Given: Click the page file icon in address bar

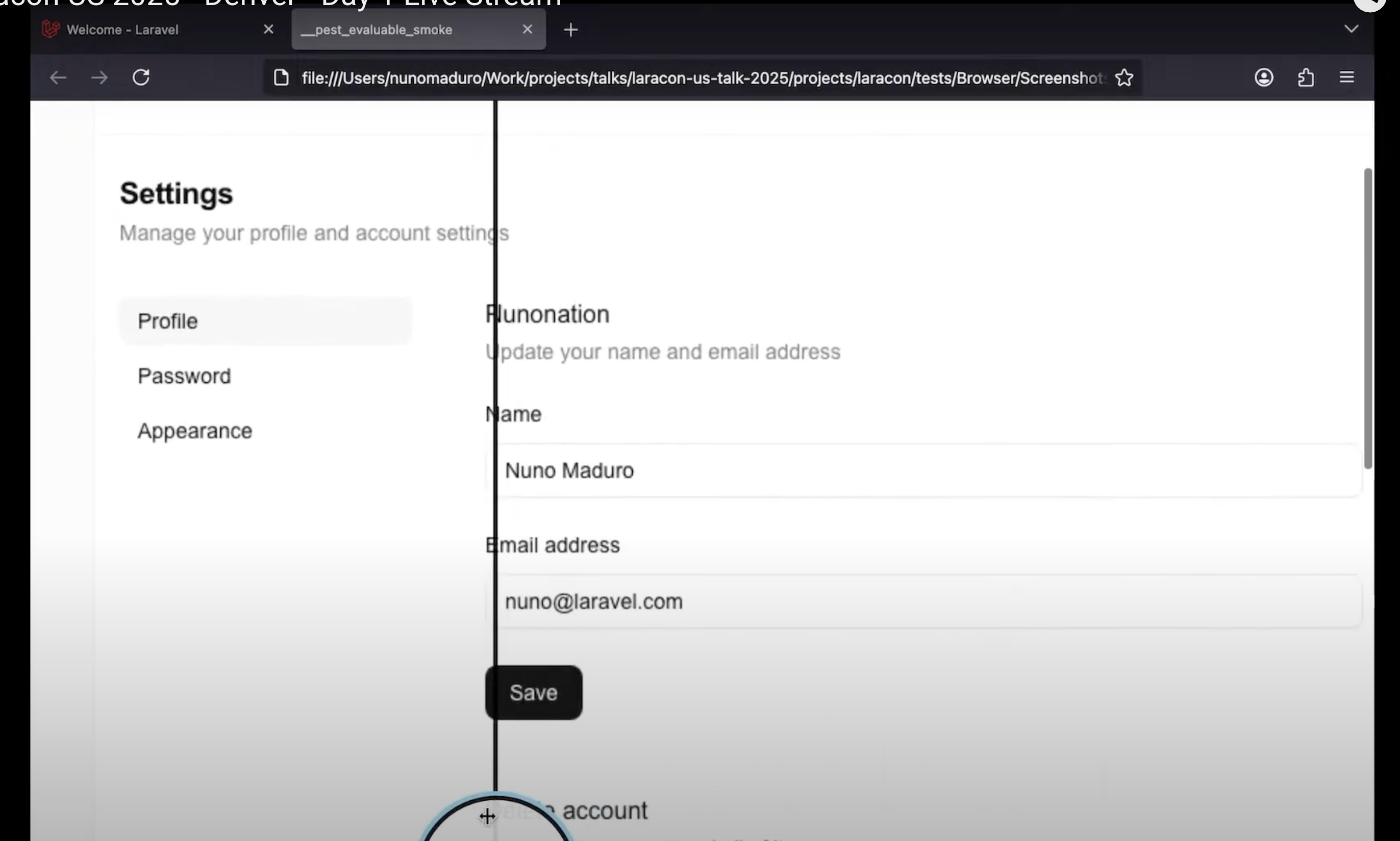Looking at the screenshot, I should click(x=281, y=77).
